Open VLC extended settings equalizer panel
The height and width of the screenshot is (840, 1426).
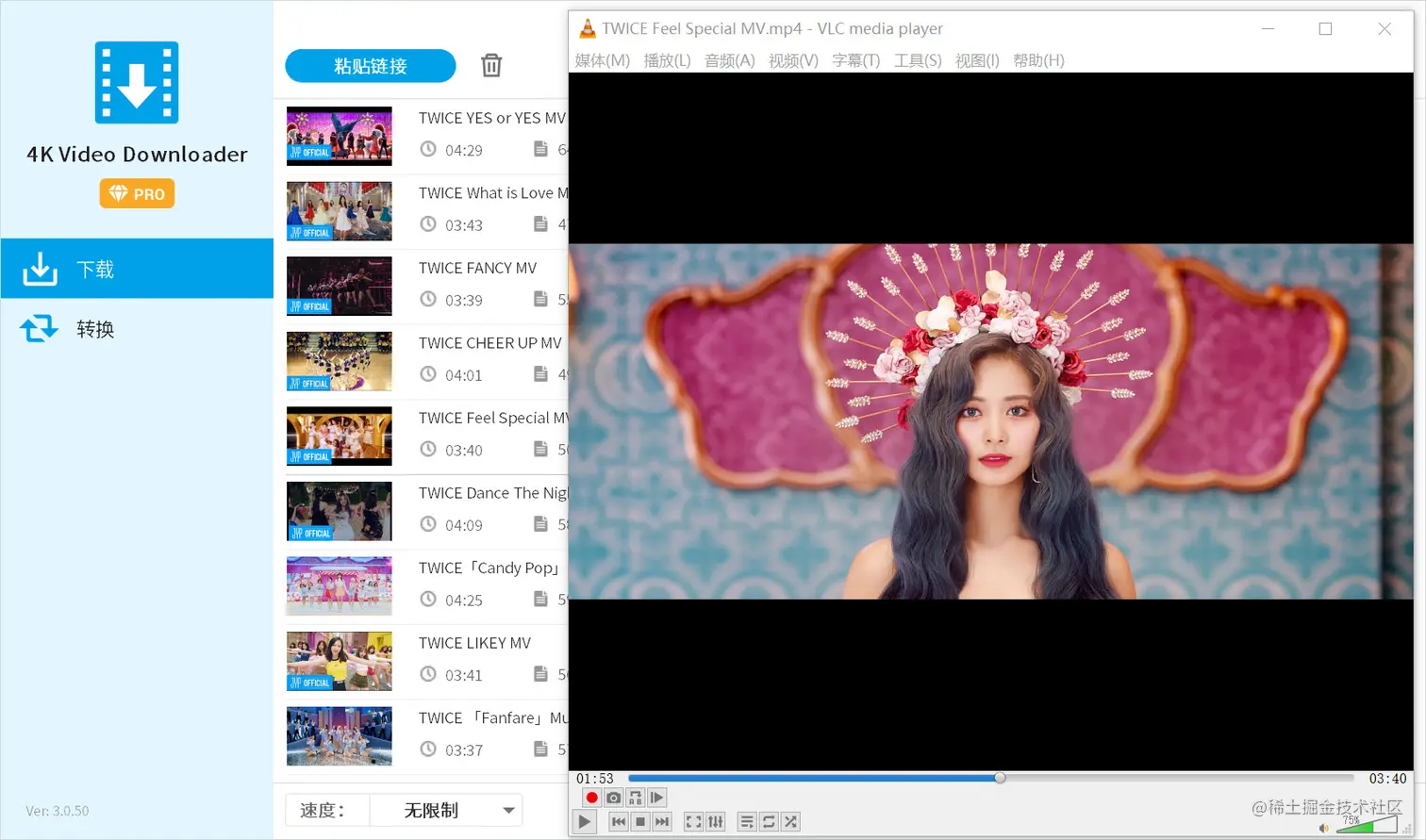click(x=716, y=822)
